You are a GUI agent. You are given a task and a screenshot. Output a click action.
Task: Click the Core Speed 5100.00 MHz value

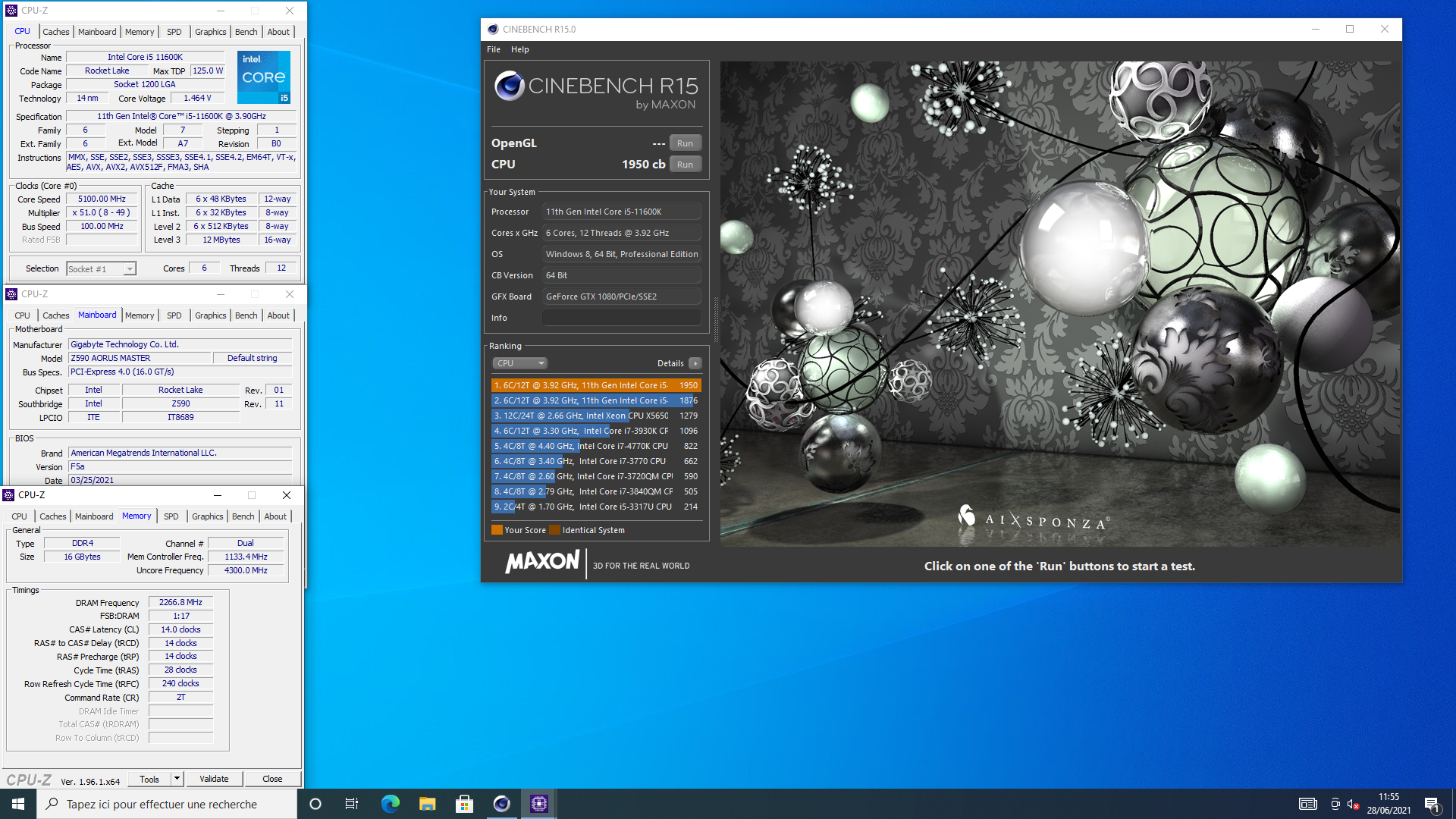[102, 199]
